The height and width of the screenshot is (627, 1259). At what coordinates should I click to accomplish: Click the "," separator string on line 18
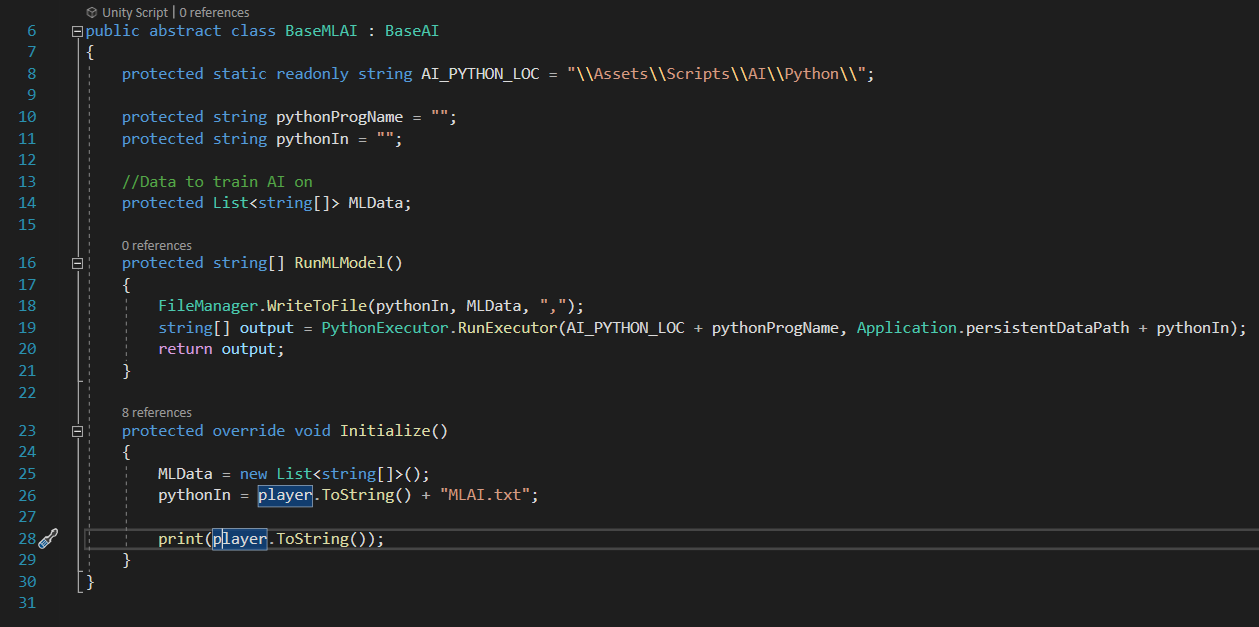554,306
